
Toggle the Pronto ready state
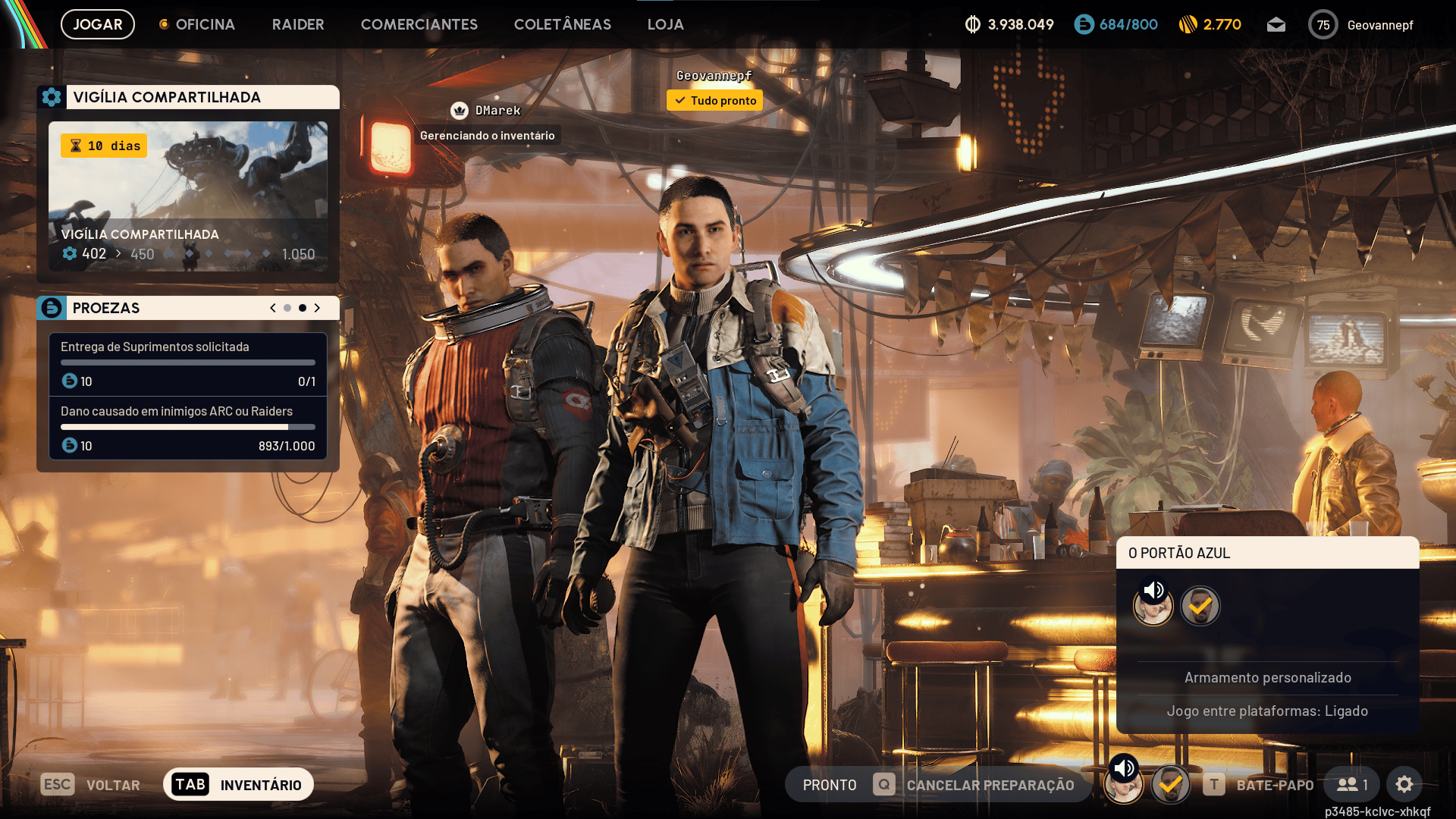pos(830,785)
